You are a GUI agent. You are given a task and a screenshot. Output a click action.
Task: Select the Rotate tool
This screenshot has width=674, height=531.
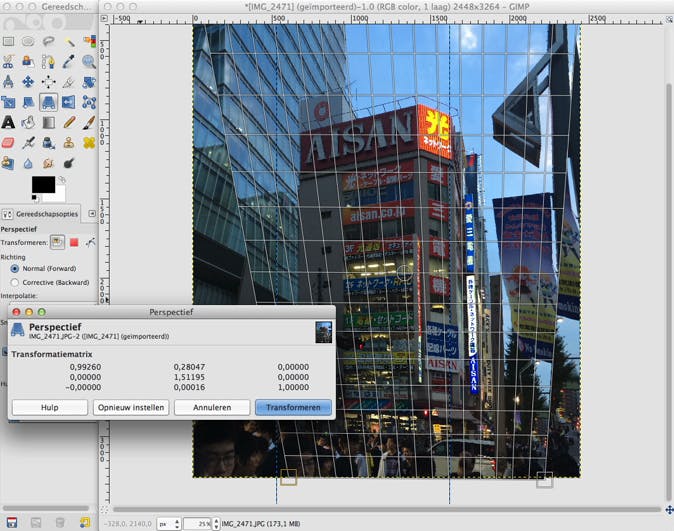[89, 82]
